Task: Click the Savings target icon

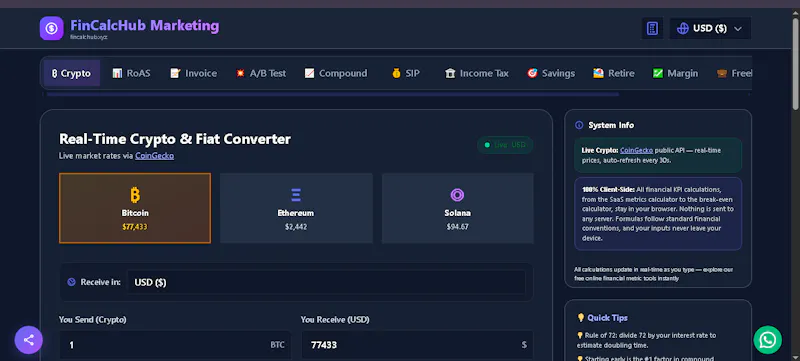Action: [x=533, y=73]
